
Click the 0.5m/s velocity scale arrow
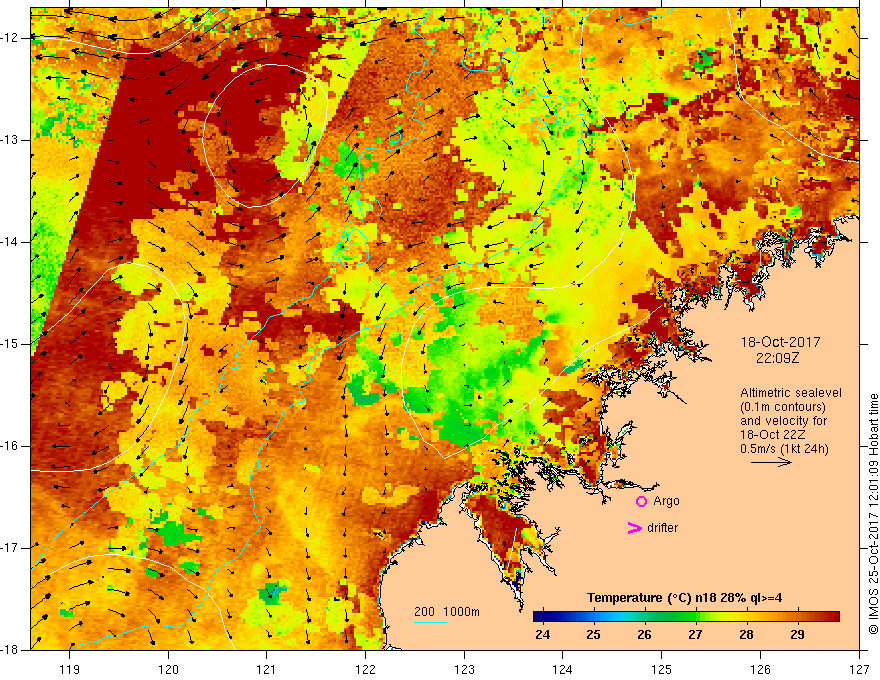771,462
